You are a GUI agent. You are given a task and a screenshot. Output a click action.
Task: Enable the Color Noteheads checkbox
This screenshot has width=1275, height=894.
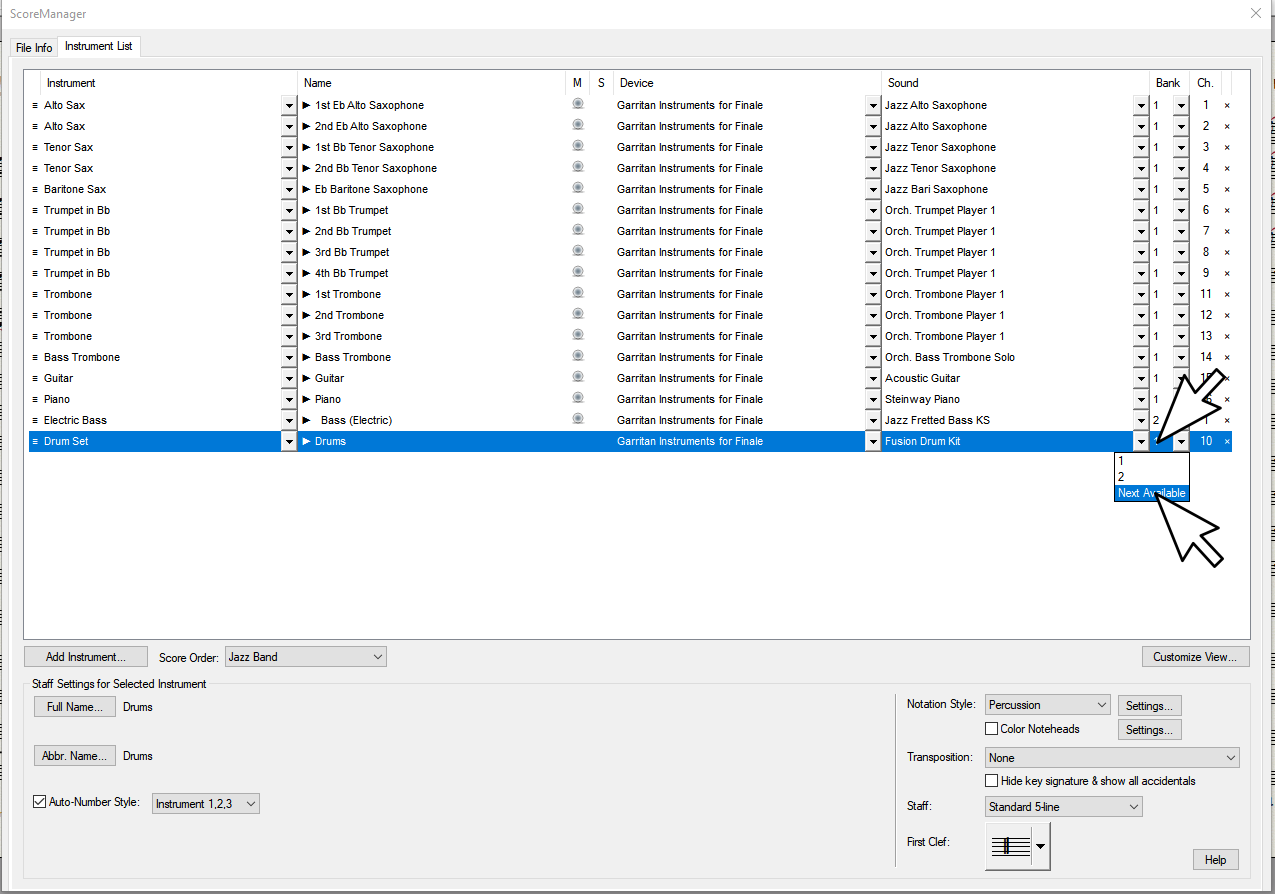[x=992, y=729]
